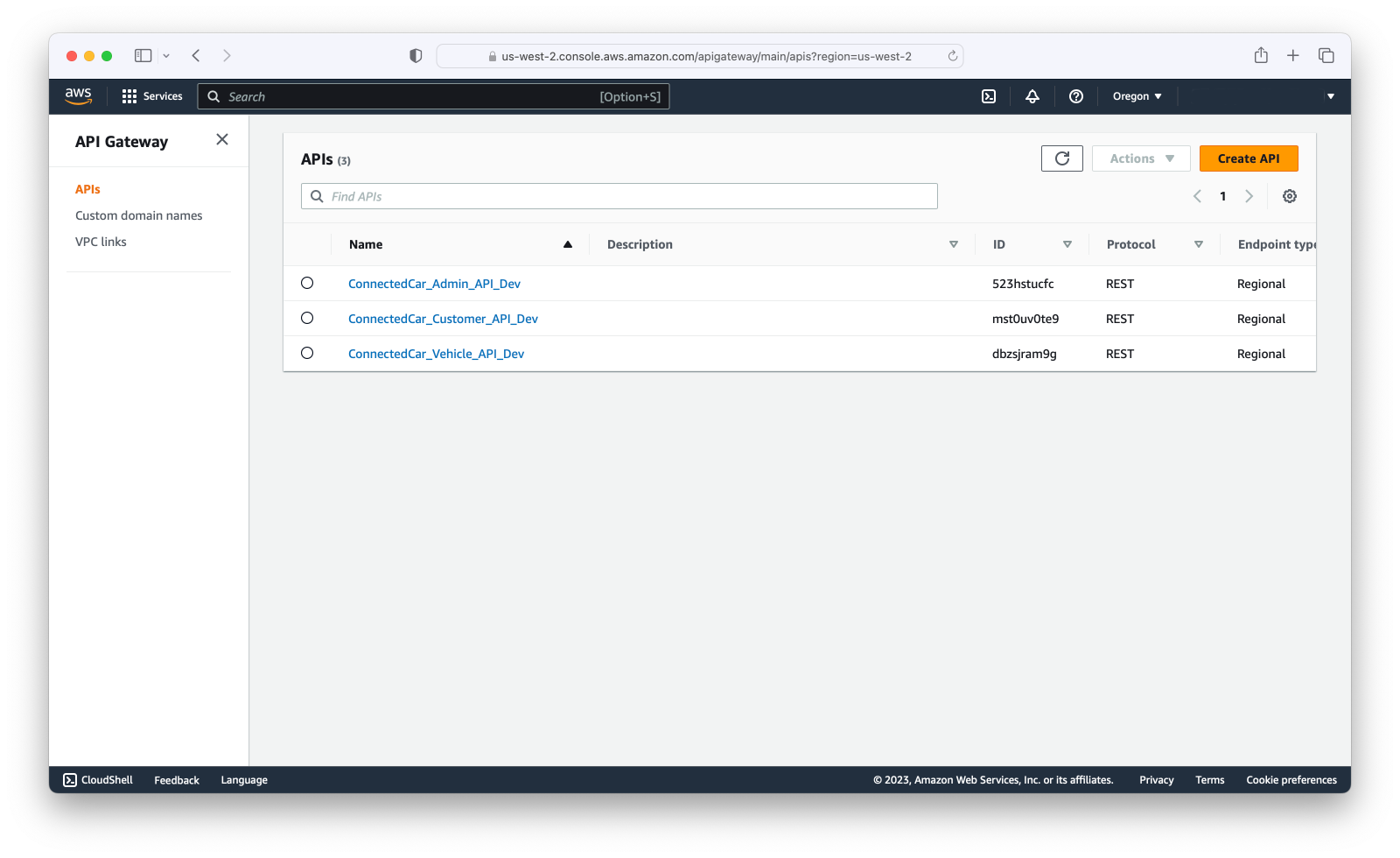Go back in browser history
Screen dimensions: 1400x858
pyautogui.click(x=196, y=55)
